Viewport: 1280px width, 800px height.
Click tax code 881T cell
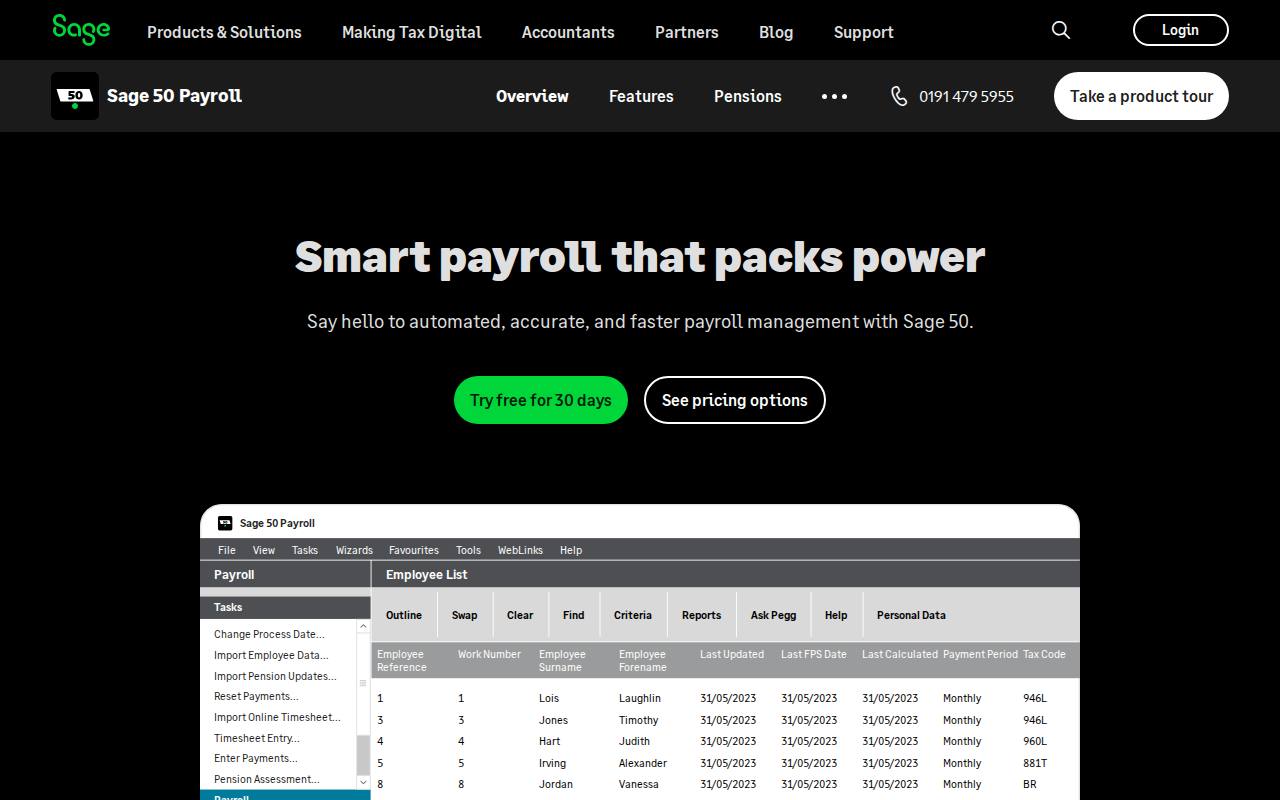(x=1035, y=763)
